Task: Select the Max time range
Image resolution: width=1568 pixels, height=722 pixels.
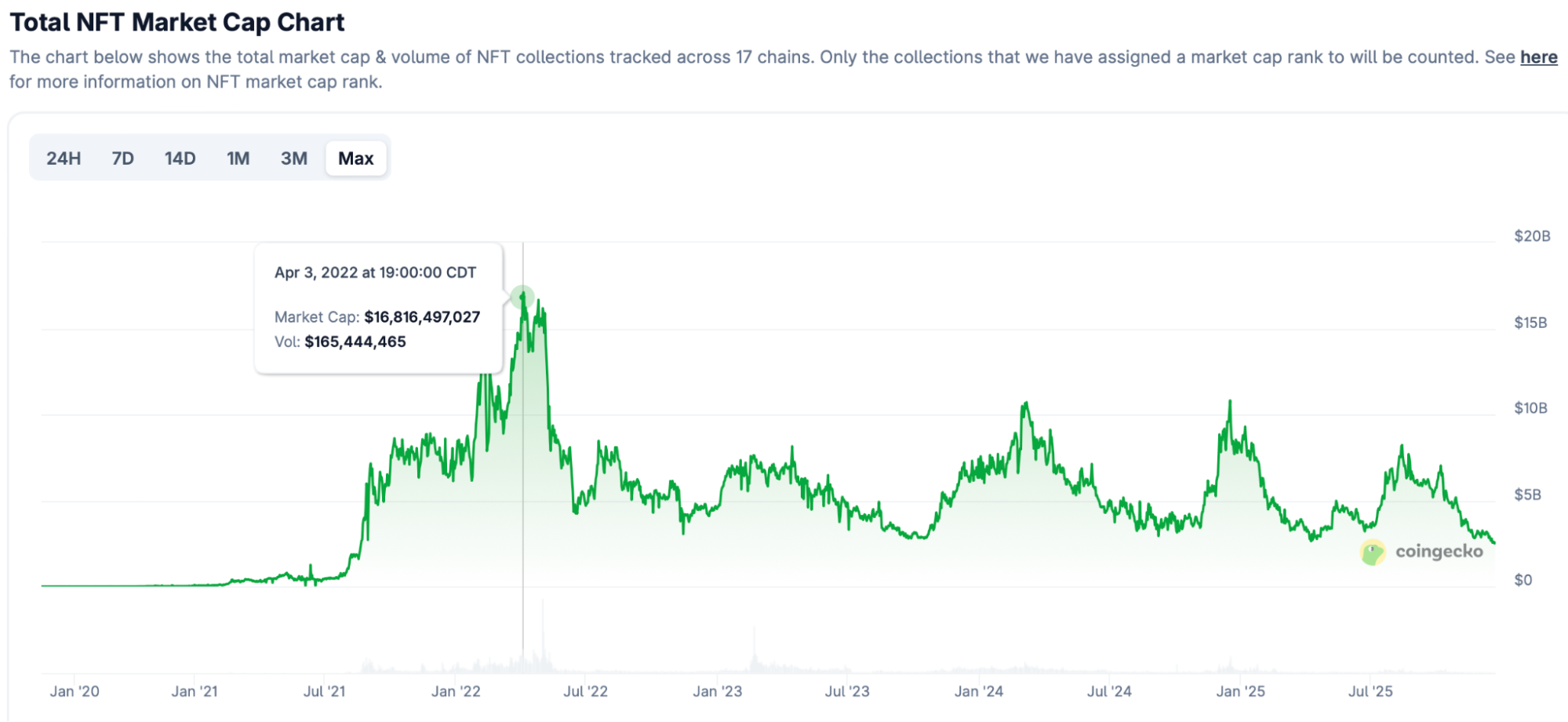Action: click(x=355, y=158)
